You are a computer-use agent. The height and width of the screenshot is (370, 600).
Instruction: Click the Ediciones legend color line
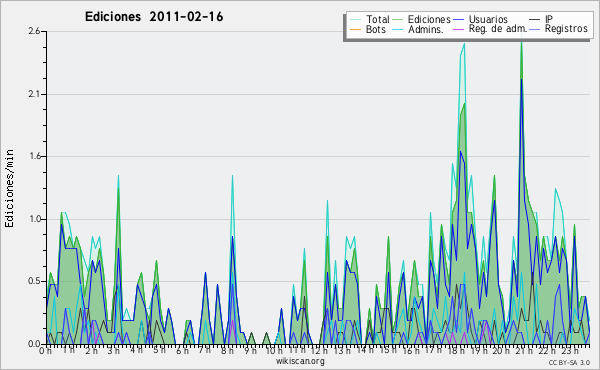[398, 20]
